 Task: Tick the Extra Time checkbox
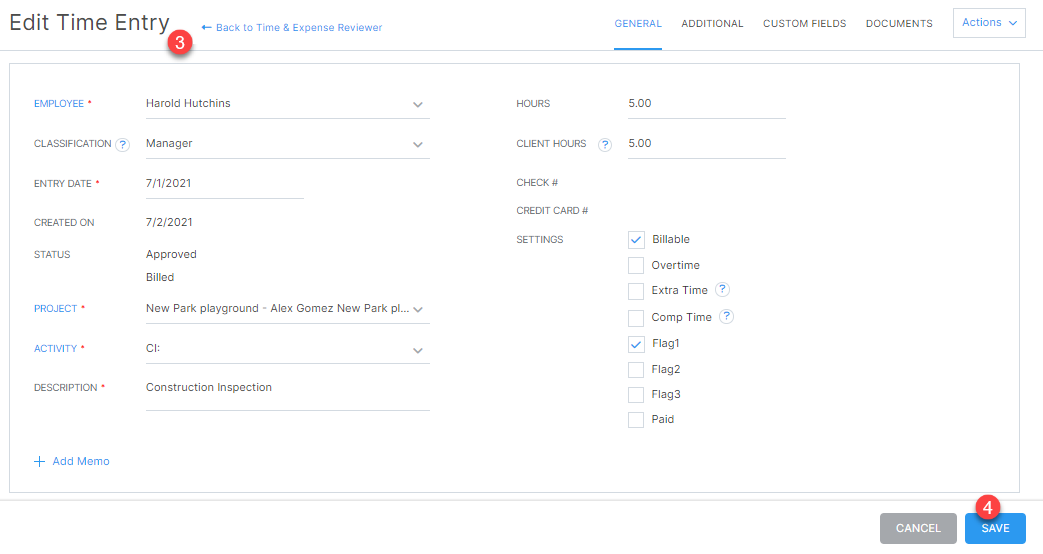[x=636, y=291]
